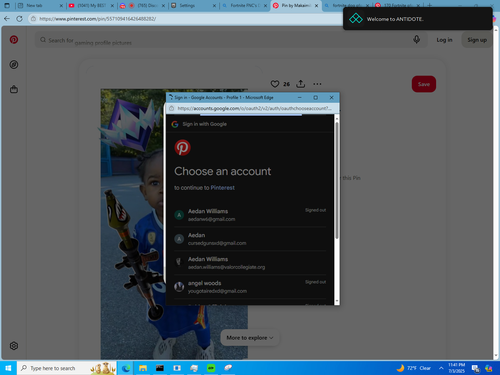Open the colorful Copilot icon in system tray
500x375 pixels.
[489, 368]
